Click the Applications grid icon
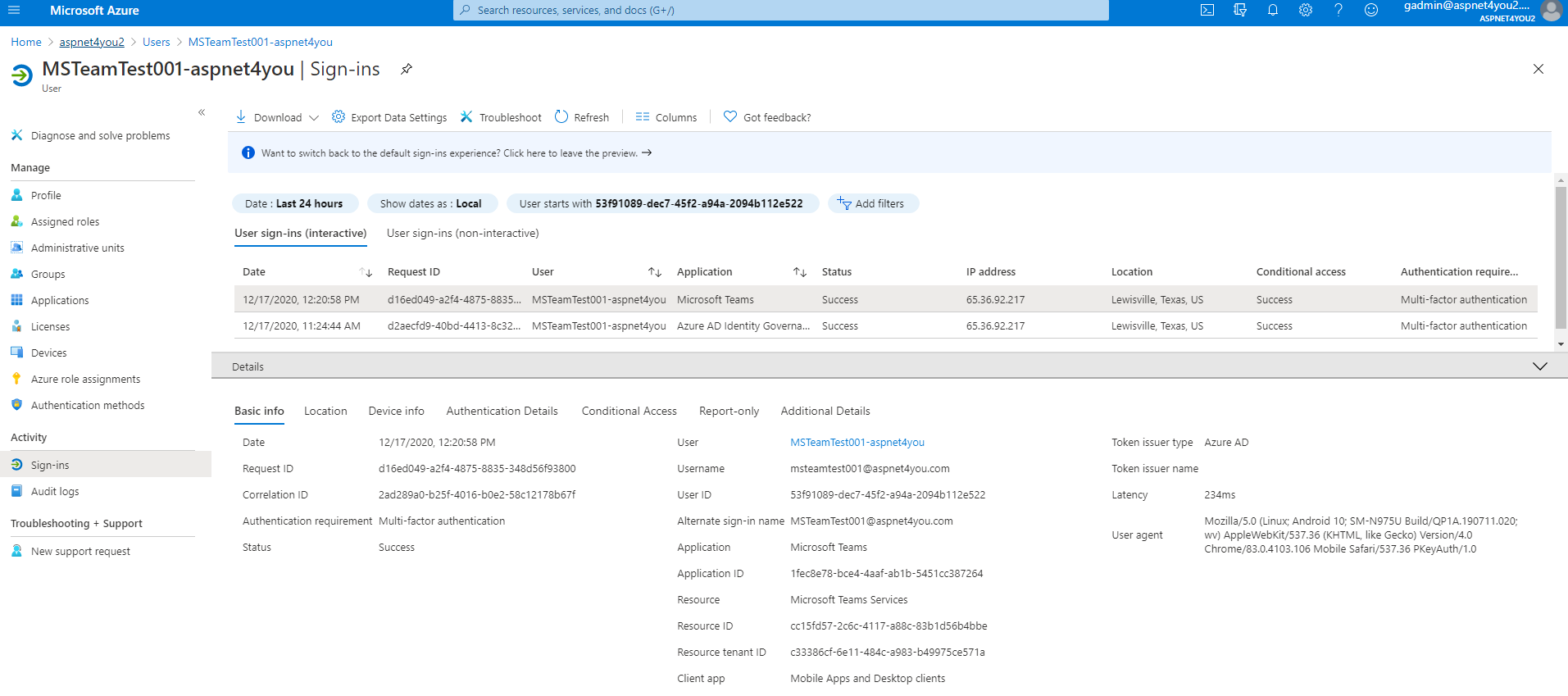Image resolution: width=1568 pixels, height=696 pixels. click(x=17, y=300)
